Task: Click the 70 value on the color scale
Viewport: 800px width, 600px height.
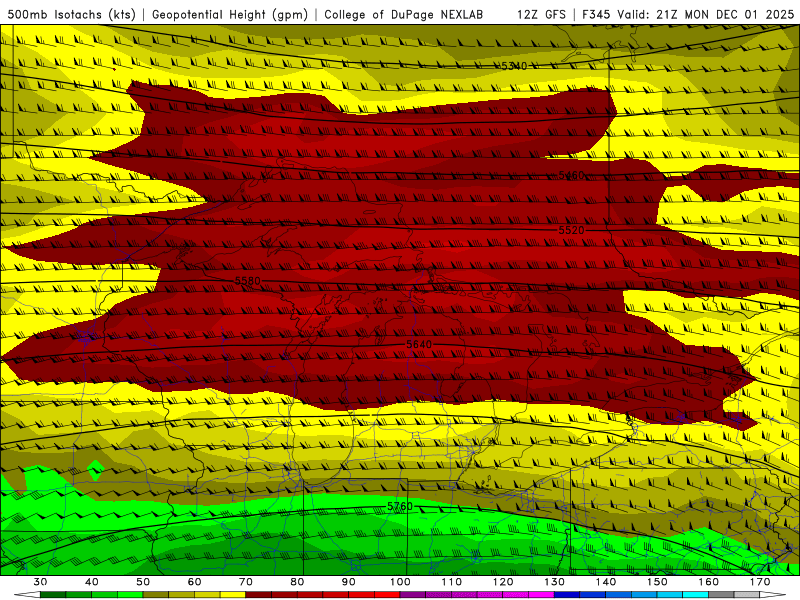Action: click(246, 582)
